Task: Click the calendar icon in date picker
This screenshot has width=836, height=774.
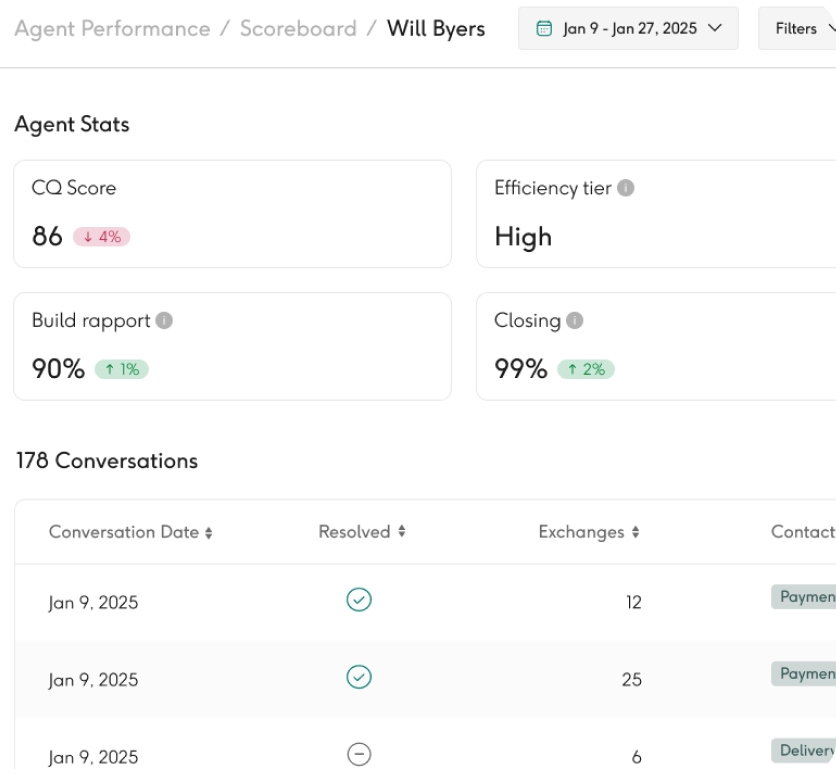Action: click(x=545, y=29)
